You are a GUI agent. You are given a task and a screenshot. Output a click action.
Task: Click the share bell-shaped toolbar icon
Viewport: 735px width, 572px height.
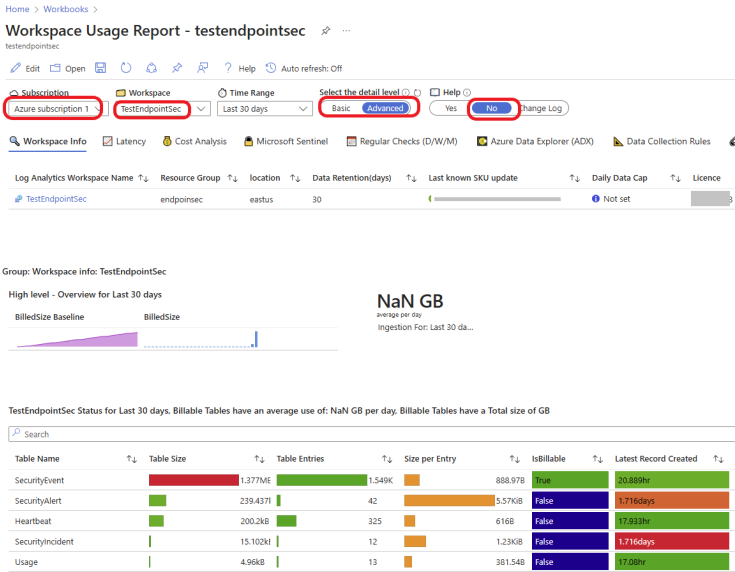(151, 68)
